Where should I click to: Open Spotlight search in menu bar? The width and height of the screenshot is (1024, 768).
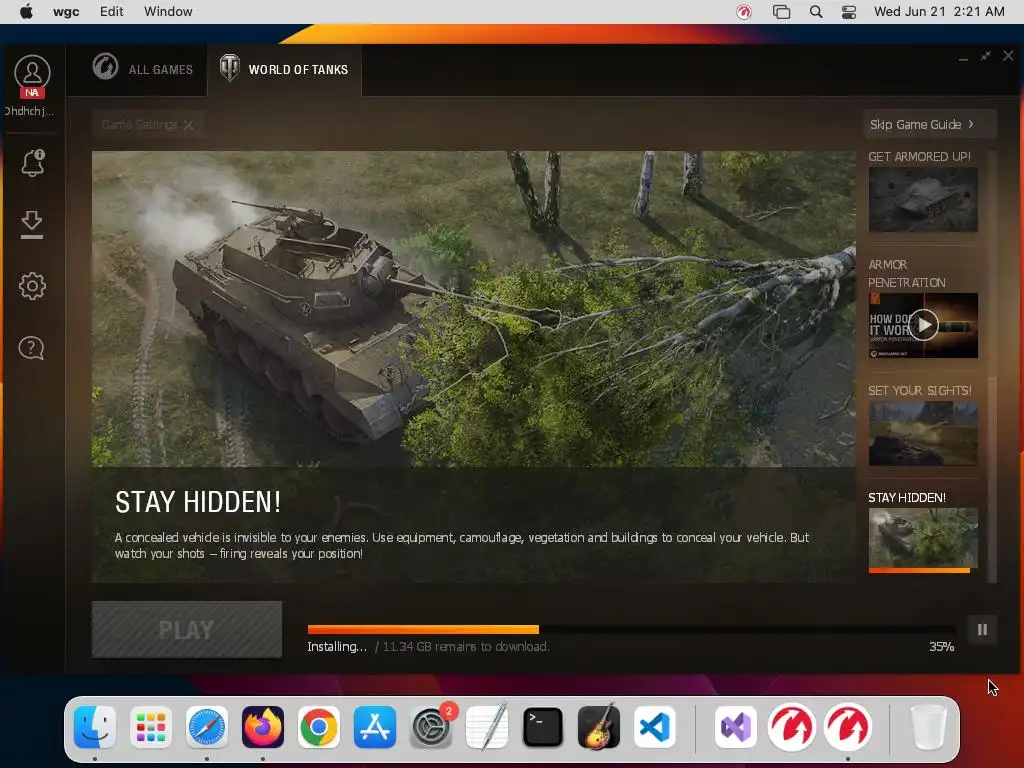tap(816, 12)
